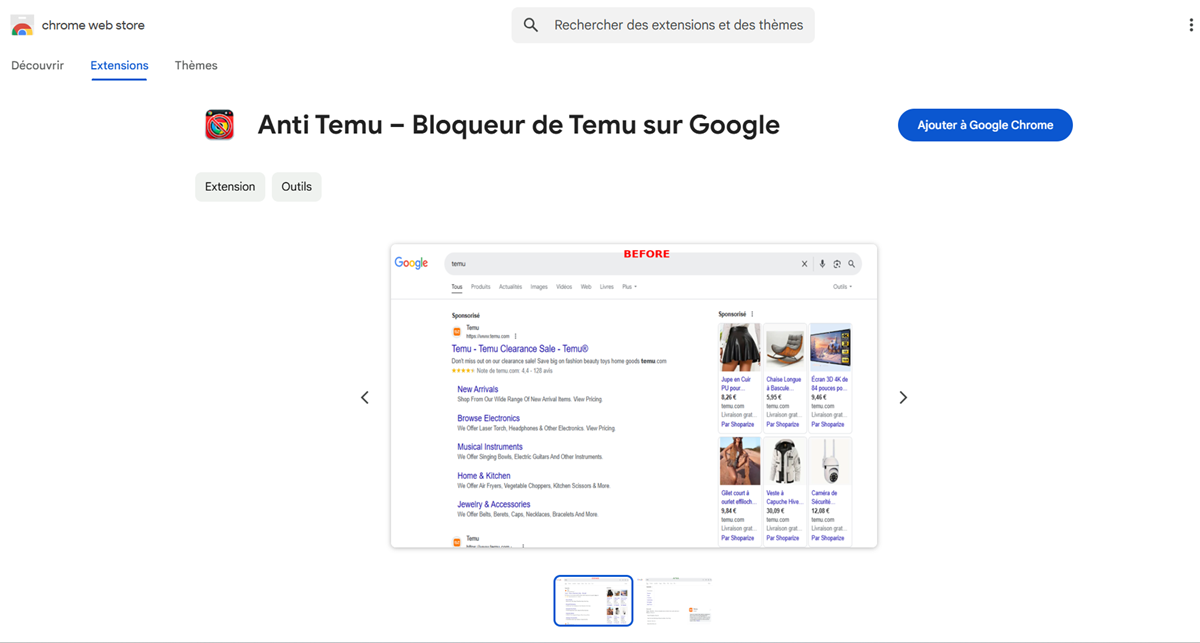Show the previous screenshot with left arrow
1200x643 pixels.
coord(365,397)
